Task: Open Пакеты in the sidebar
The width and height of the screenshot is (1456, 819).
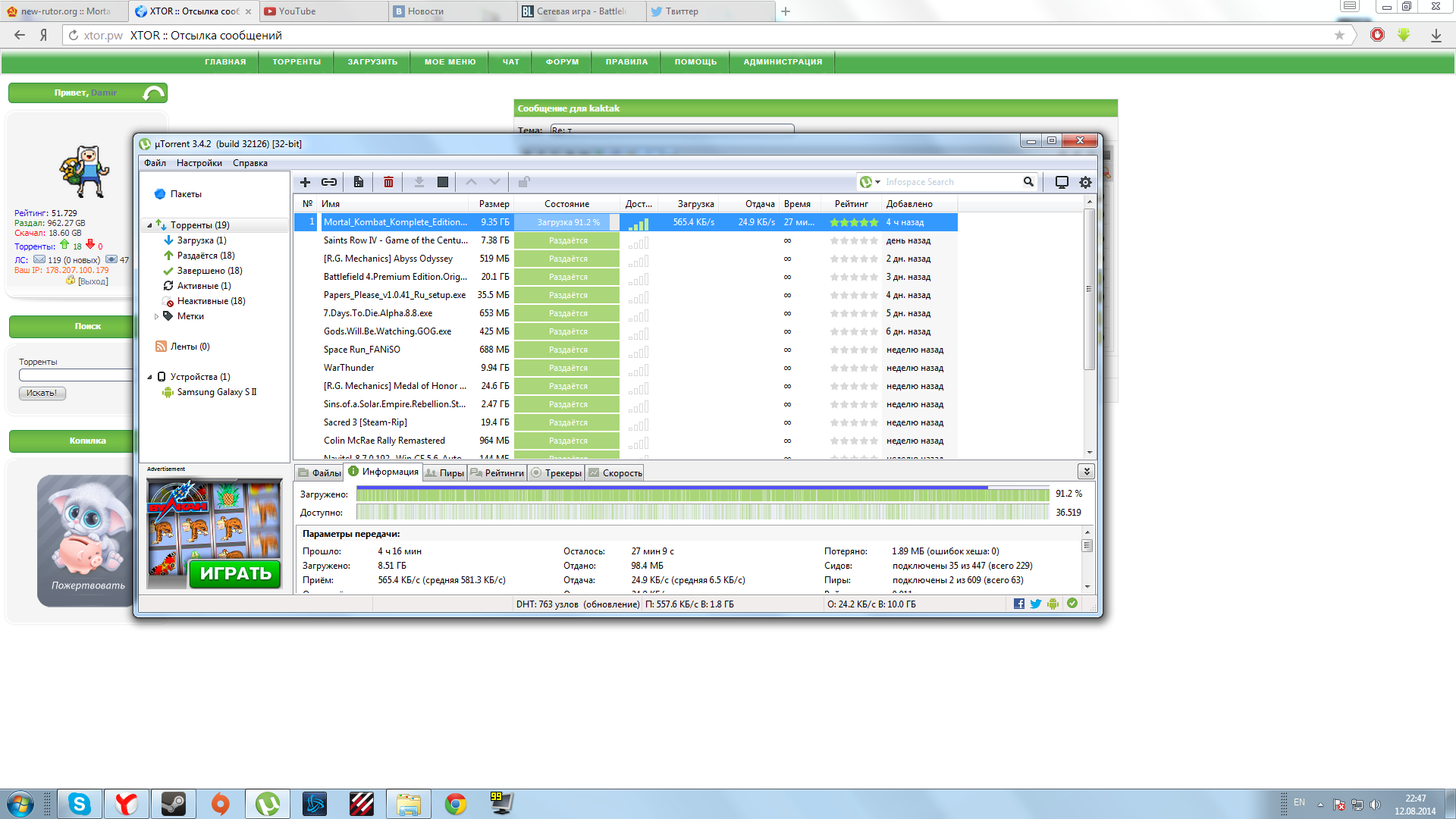Action: tap(186, 194)
